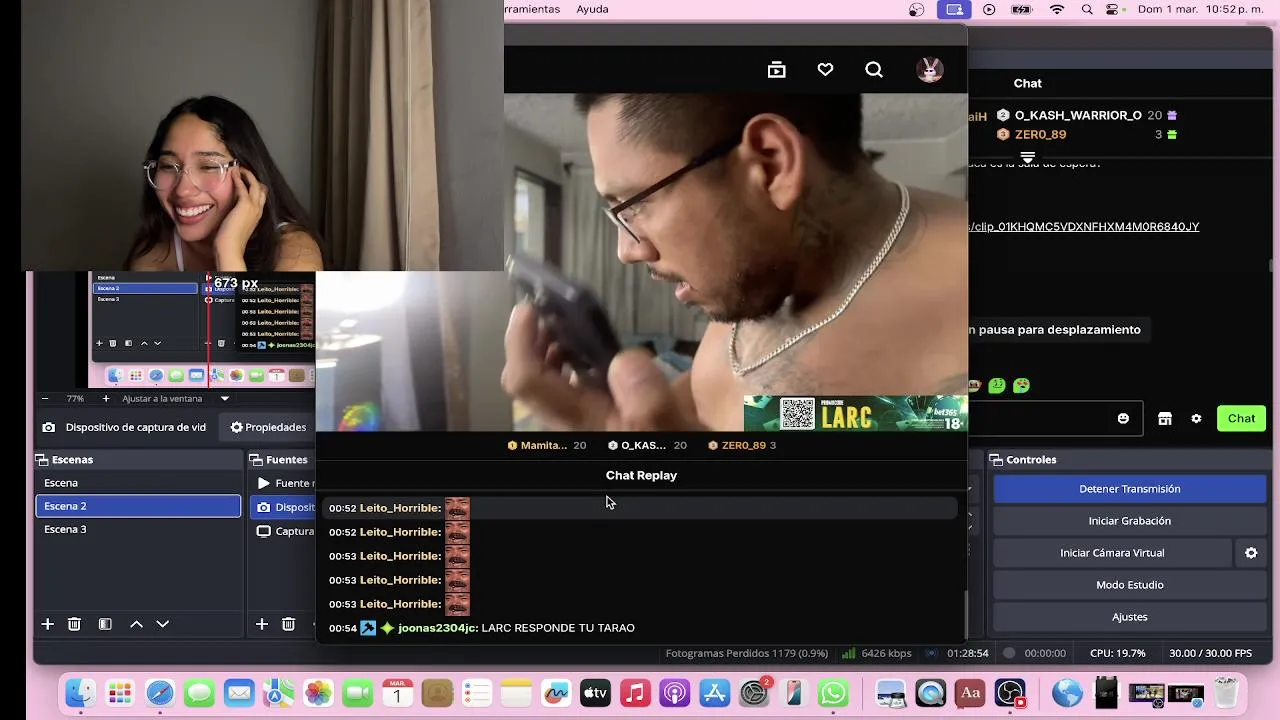Click the Chat Replay scrollbar

pyautogui.click(x=965, y=612)
